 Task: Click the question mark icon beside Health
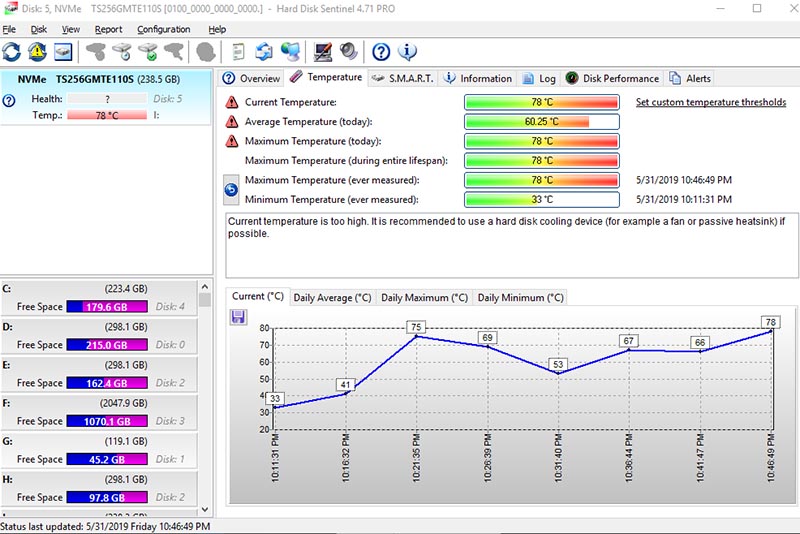tap(9, 100)
